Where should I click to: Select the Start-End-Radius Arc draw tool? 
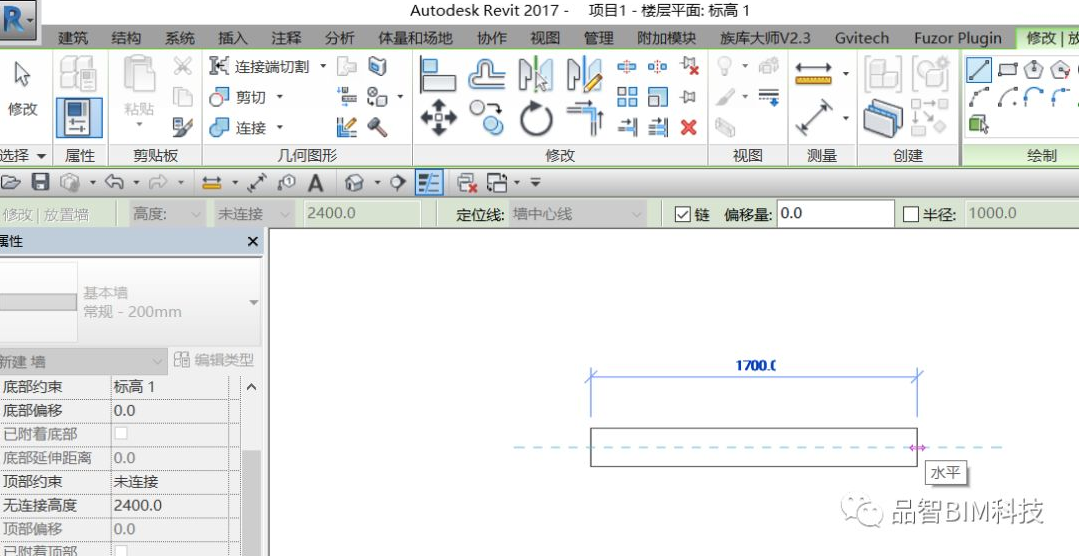tap(979, 97)
